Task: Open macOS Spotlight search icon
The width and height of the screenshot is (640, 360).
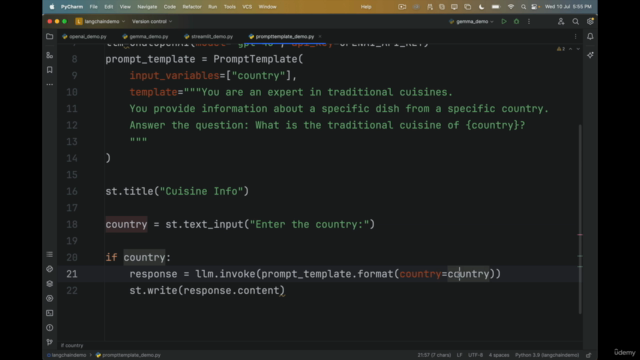Action: [523, 7]
